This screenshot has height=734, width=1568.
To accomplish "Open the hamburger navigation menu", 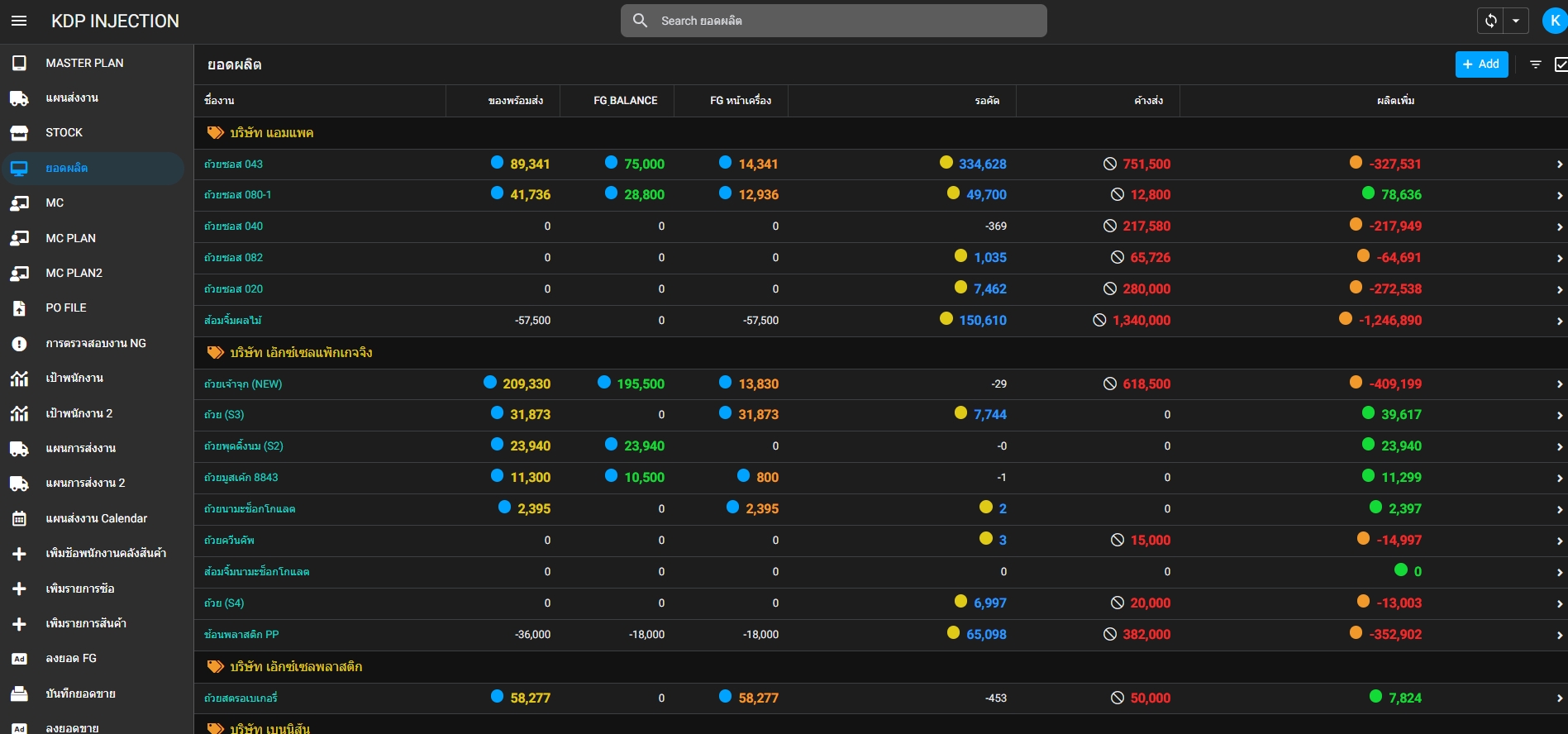I will (x=19, y=21).
